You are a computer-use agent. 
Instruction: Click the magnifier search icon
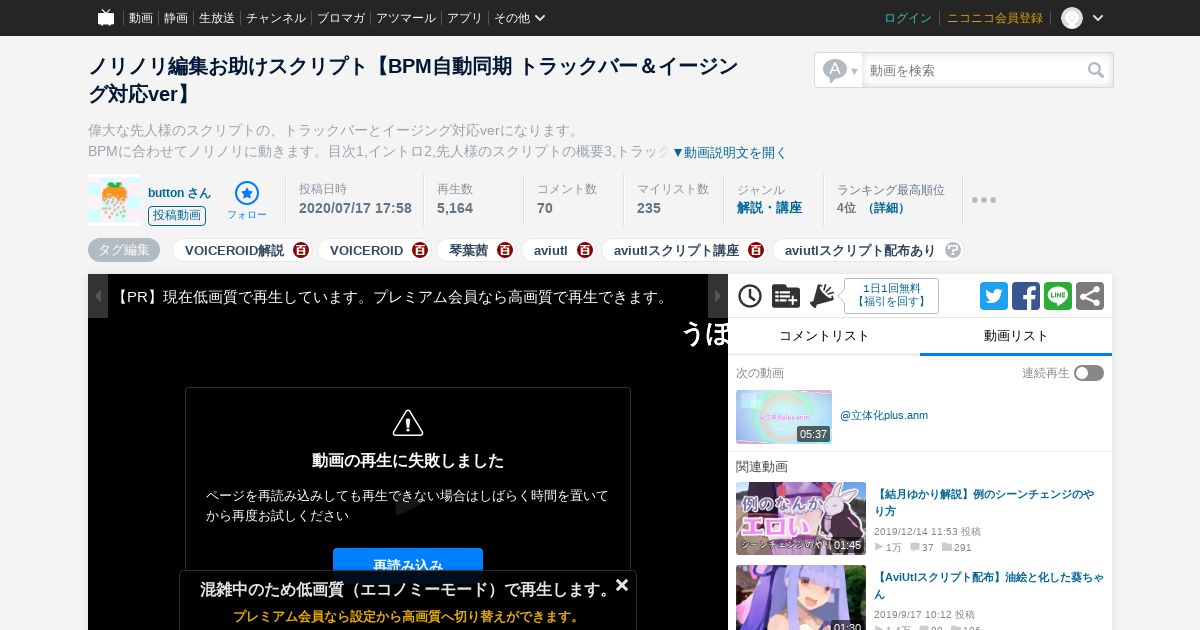(1097, 70)
